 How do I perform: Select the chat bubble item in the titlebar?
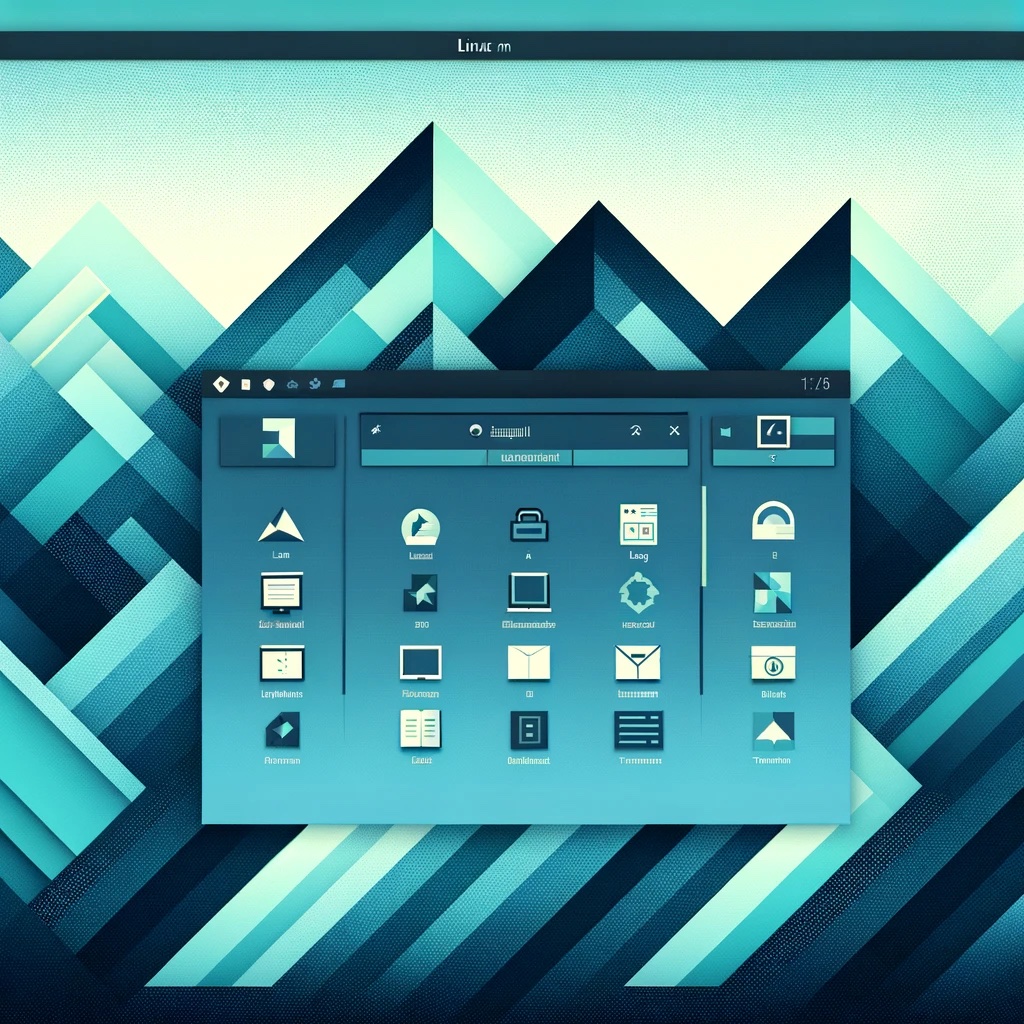click(x=339, y=383)
